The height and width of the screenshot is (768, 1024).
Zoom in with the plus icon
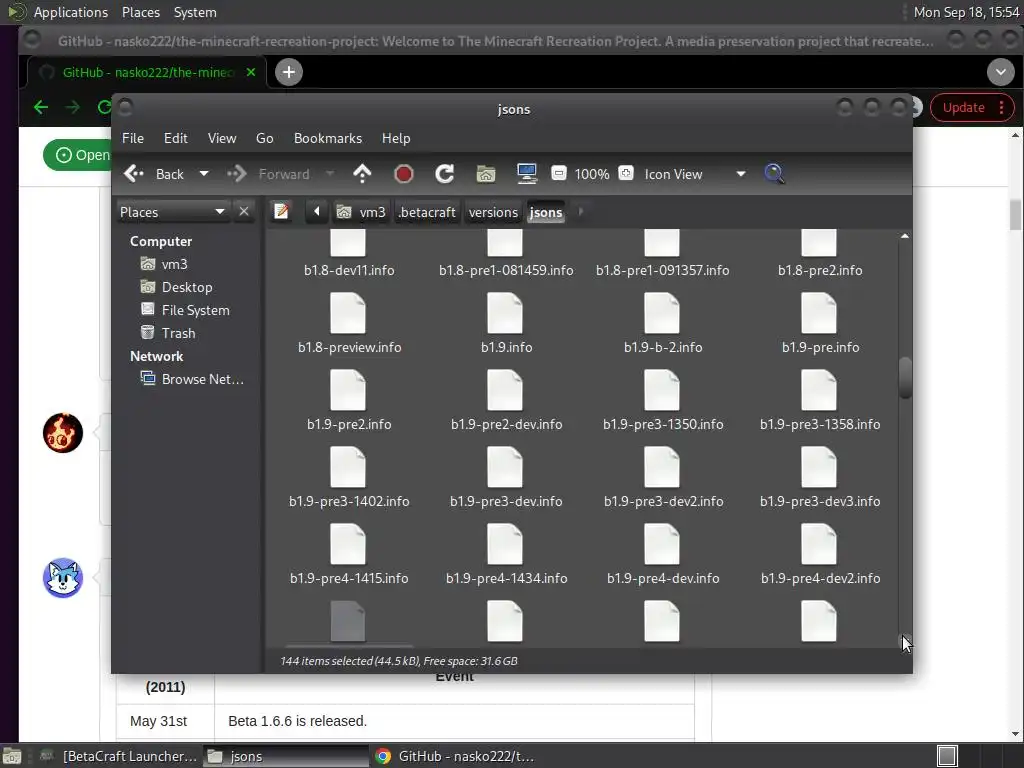(x=626, y=173)
